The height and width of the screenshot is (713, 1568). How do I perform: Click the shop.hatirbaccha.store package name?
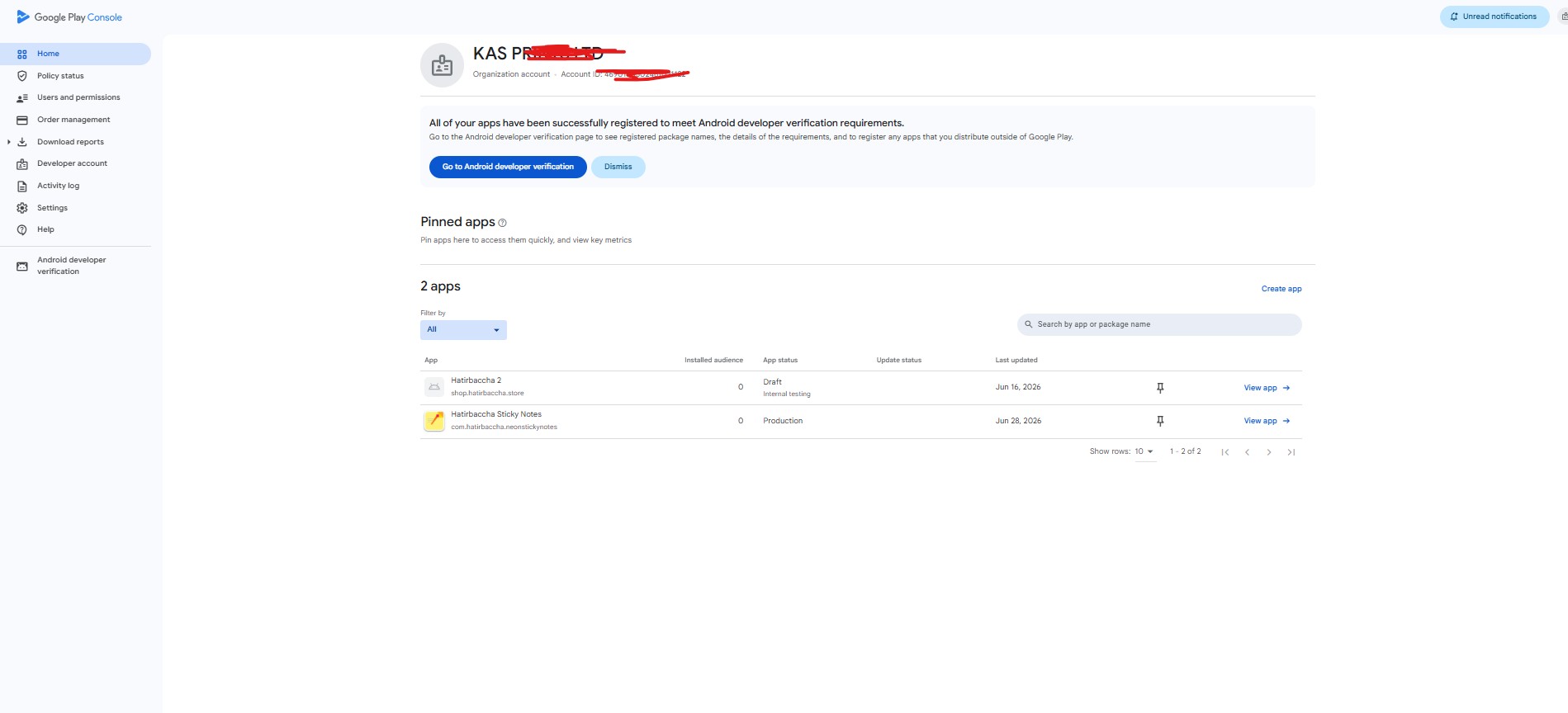pos(487,394)
